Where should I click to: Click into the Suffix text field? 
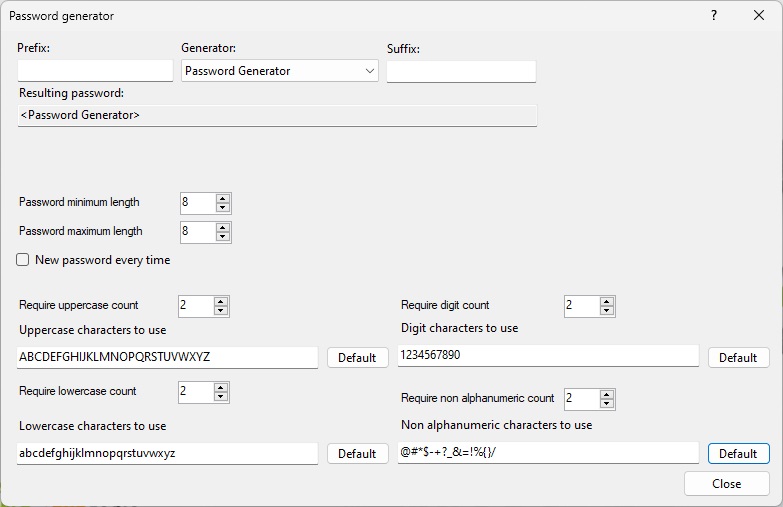coord(461,71)
